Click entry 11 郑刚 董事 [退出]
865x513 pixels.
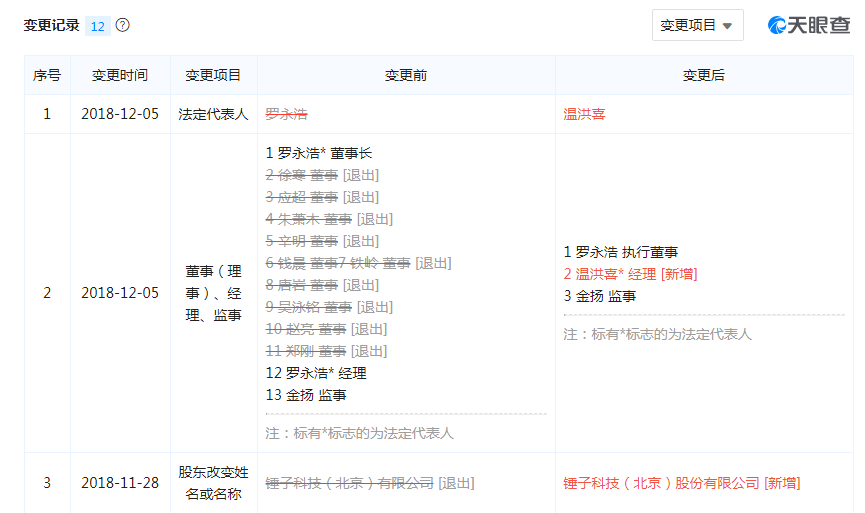coord(326,351)
